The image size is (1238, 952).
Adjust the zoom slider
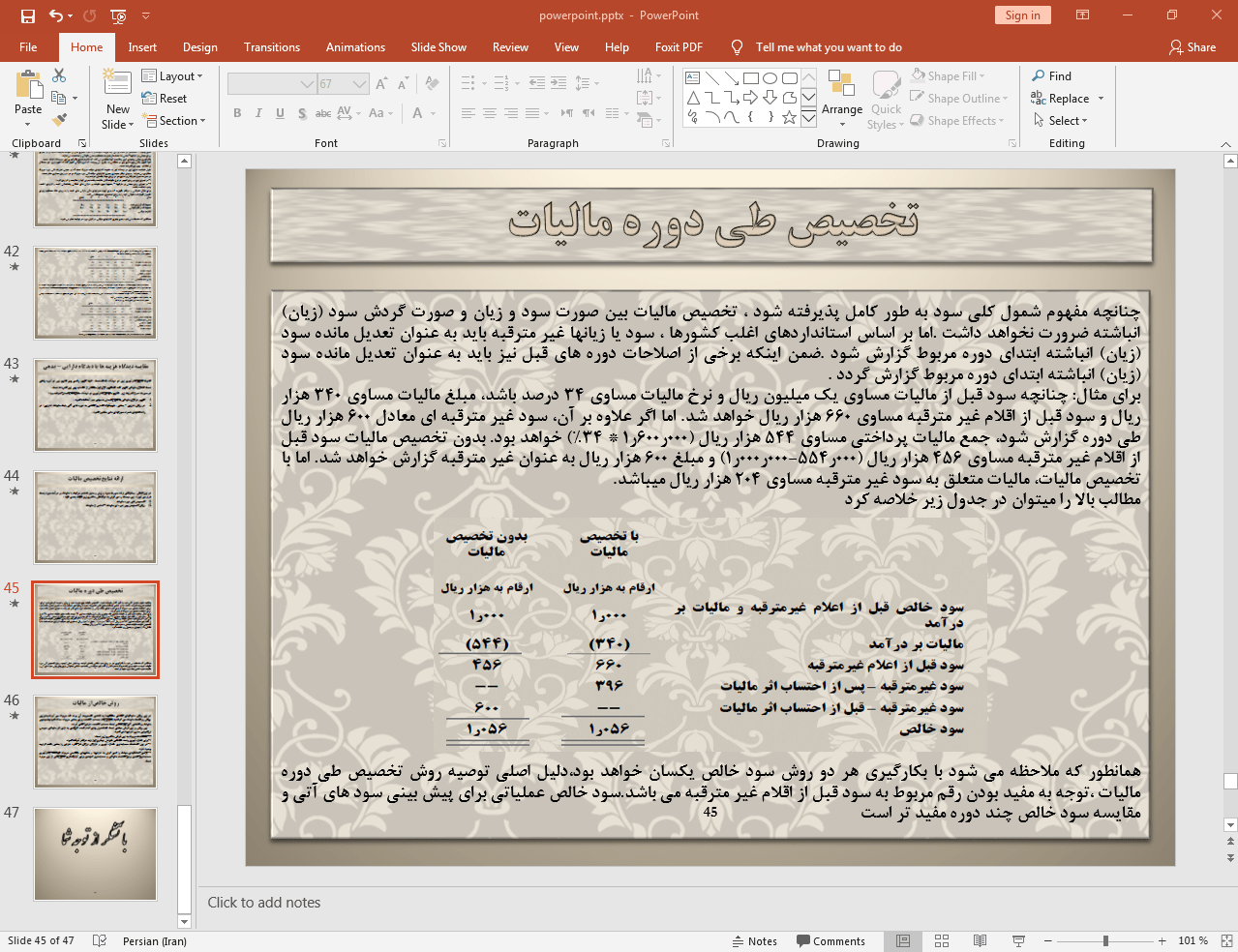coord(1105,941)
